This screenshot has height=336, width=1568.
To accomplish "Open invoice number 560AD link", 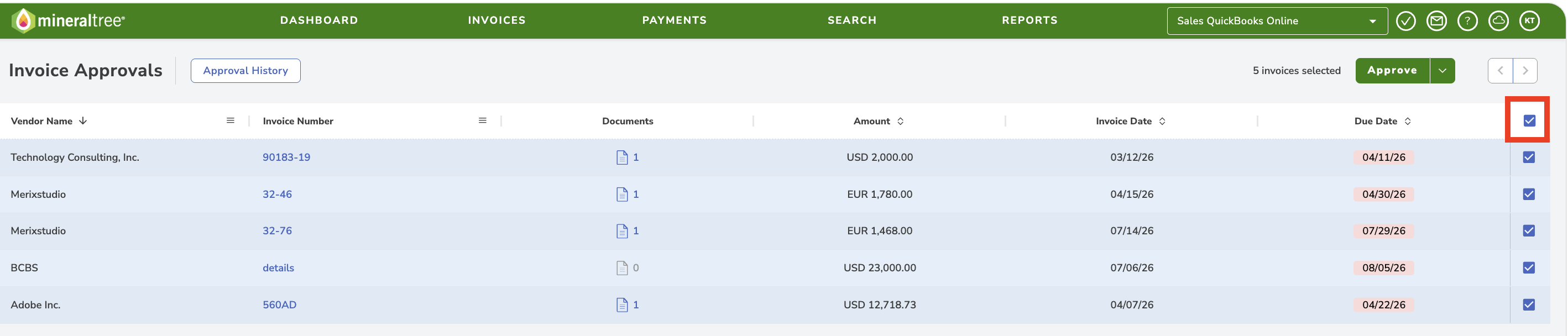I will tap(279, 305).
